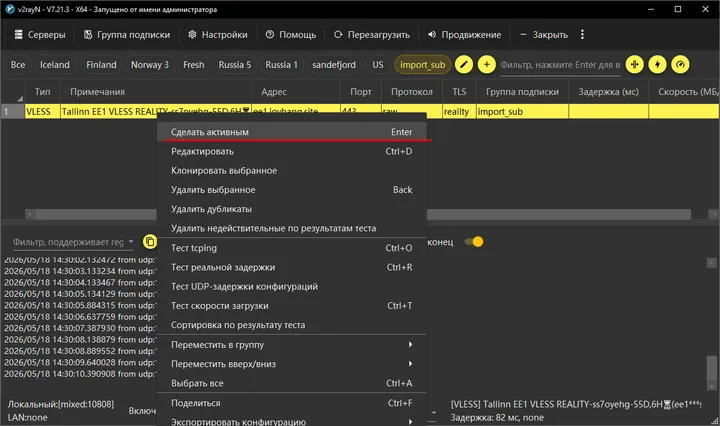Screen dimensions: 720x426
Task: Sort by the Примечания column header
Action: 156,92
